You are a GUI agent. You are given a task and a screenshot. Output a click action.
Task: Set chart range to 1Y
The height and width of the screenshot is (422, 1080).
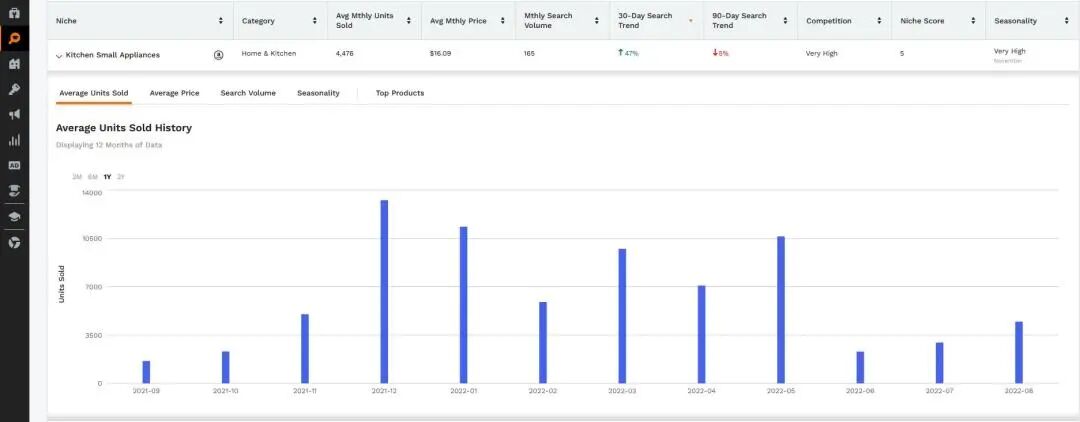pyautogui.click(x=107, y=177)
